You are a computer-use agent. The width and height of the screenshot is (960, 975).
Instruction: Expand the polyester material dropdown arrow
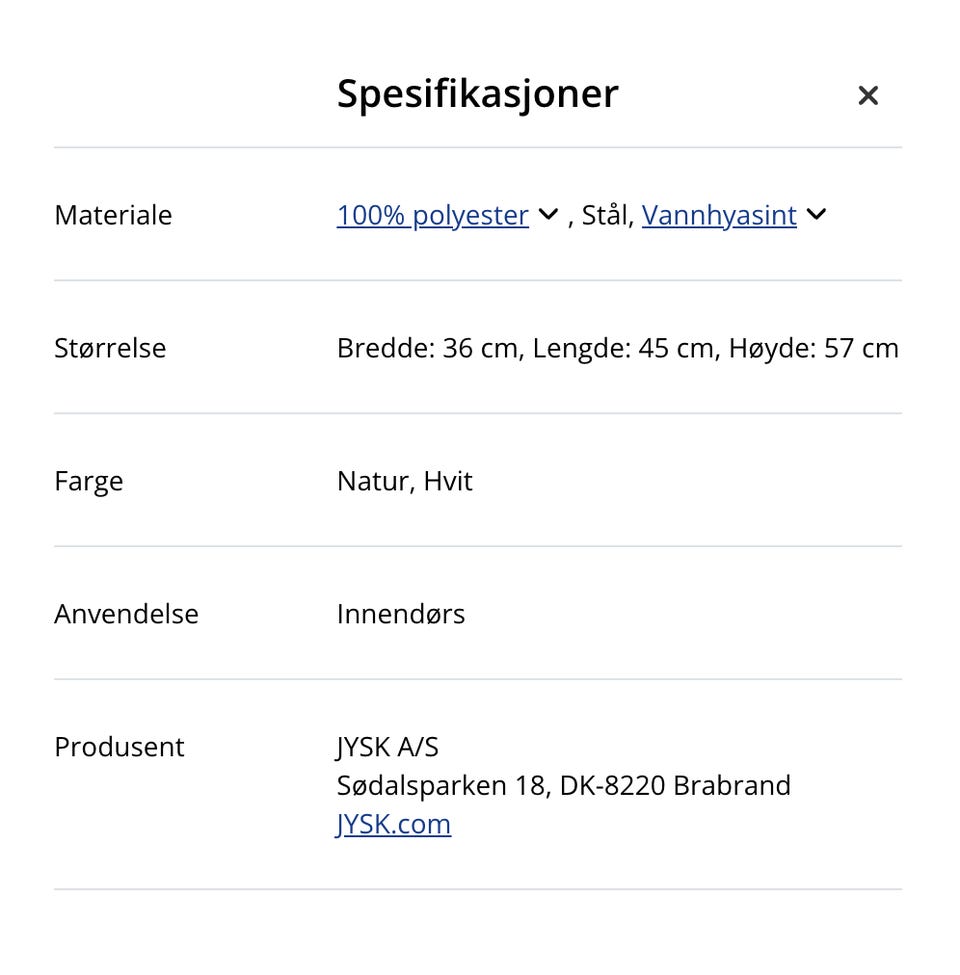tap(547, 214)
